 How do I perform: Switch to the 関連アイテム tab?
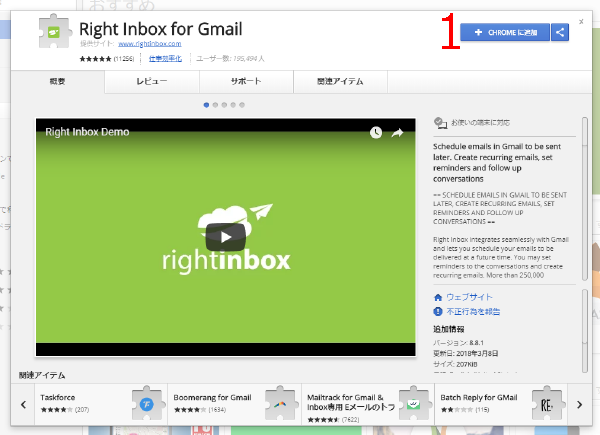pyautogui.click(x=340, y=81)
